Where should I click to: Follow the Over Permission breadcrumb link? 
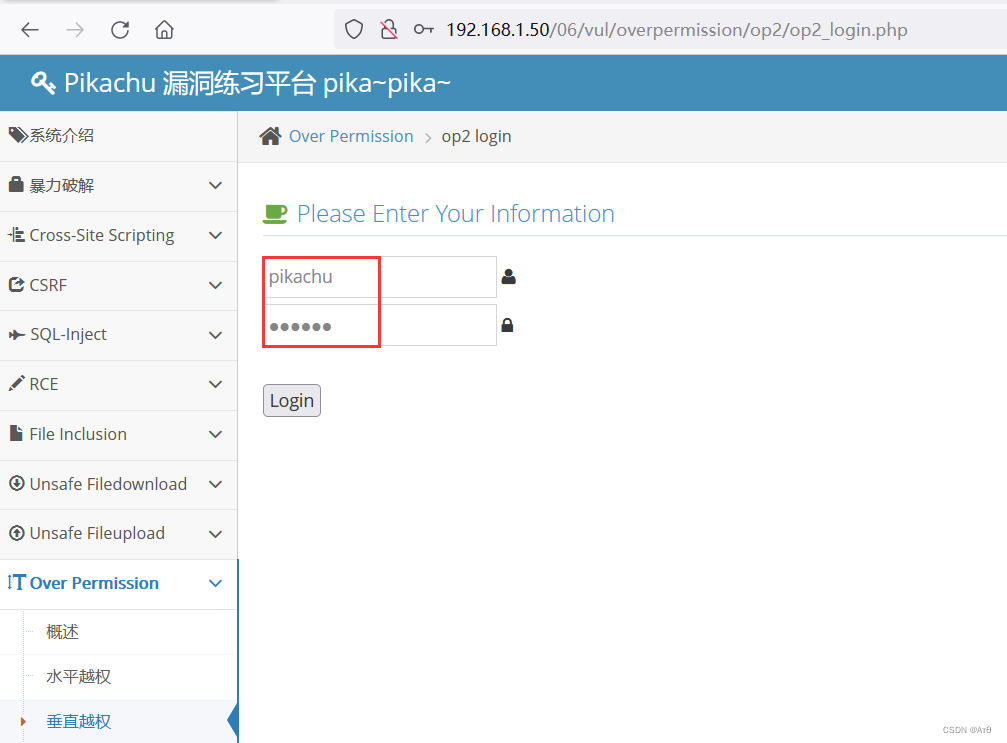coord(351,136)
